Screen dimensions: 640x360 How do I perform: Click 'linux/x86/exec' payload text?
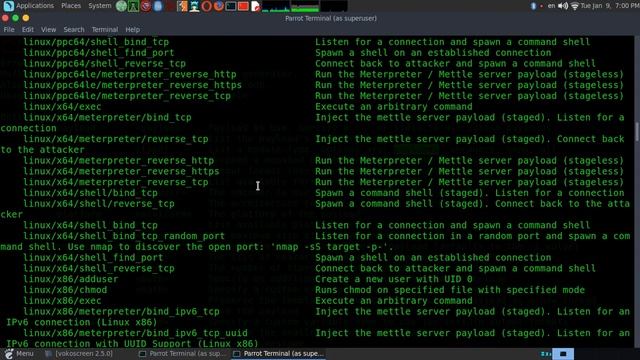[62, 301]
